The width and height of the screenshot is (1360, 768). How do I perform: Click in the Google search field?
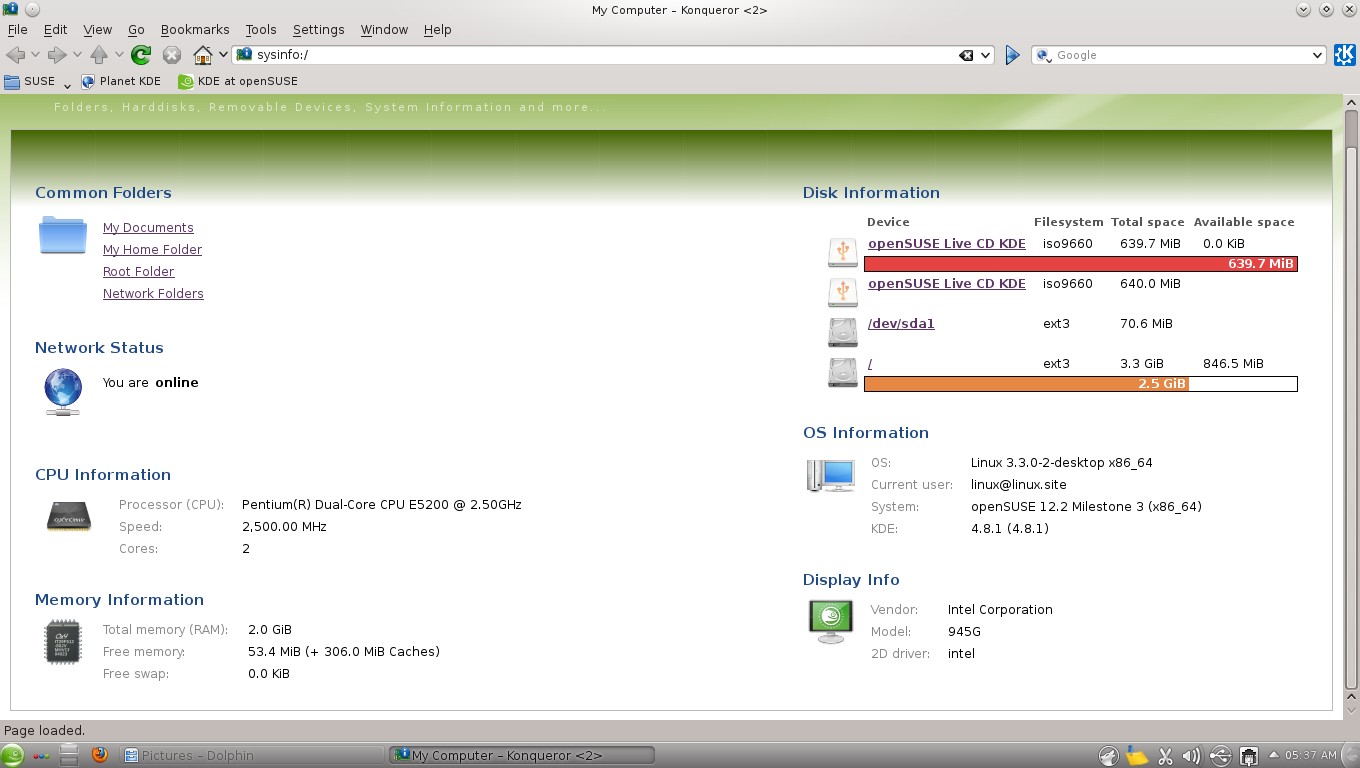pyautogui.click(x=1180, y=56)
